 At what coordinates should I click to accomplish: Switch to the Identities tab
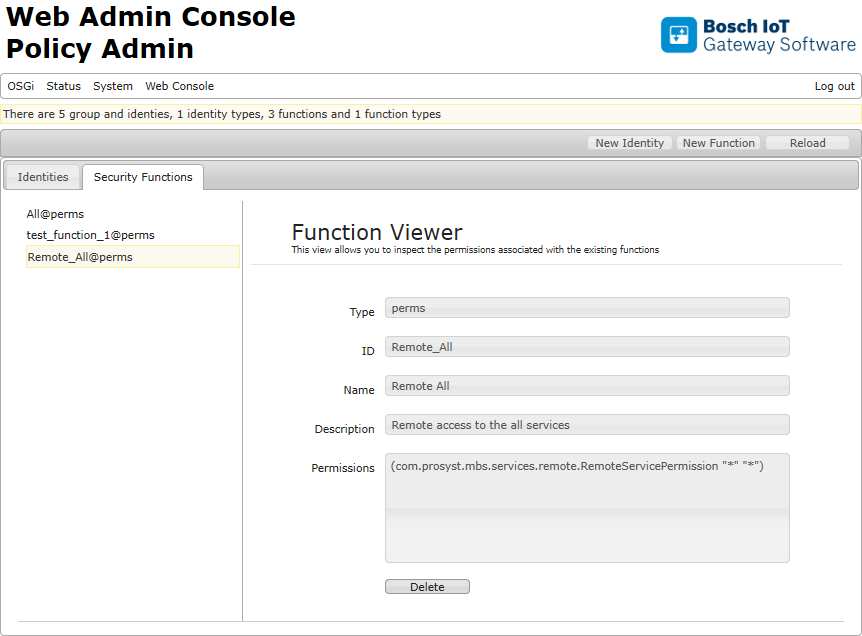click(42, 176)
